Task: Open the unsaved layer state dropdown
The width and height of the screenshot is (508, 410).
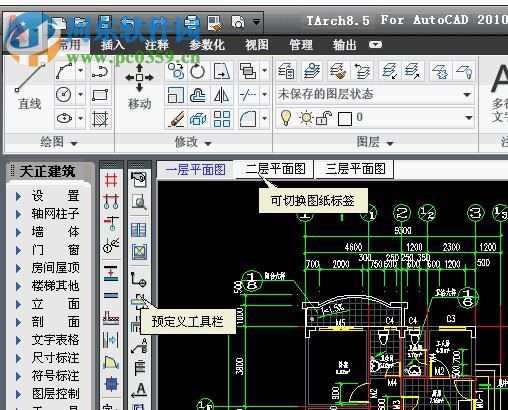Action: click(467, 95)
